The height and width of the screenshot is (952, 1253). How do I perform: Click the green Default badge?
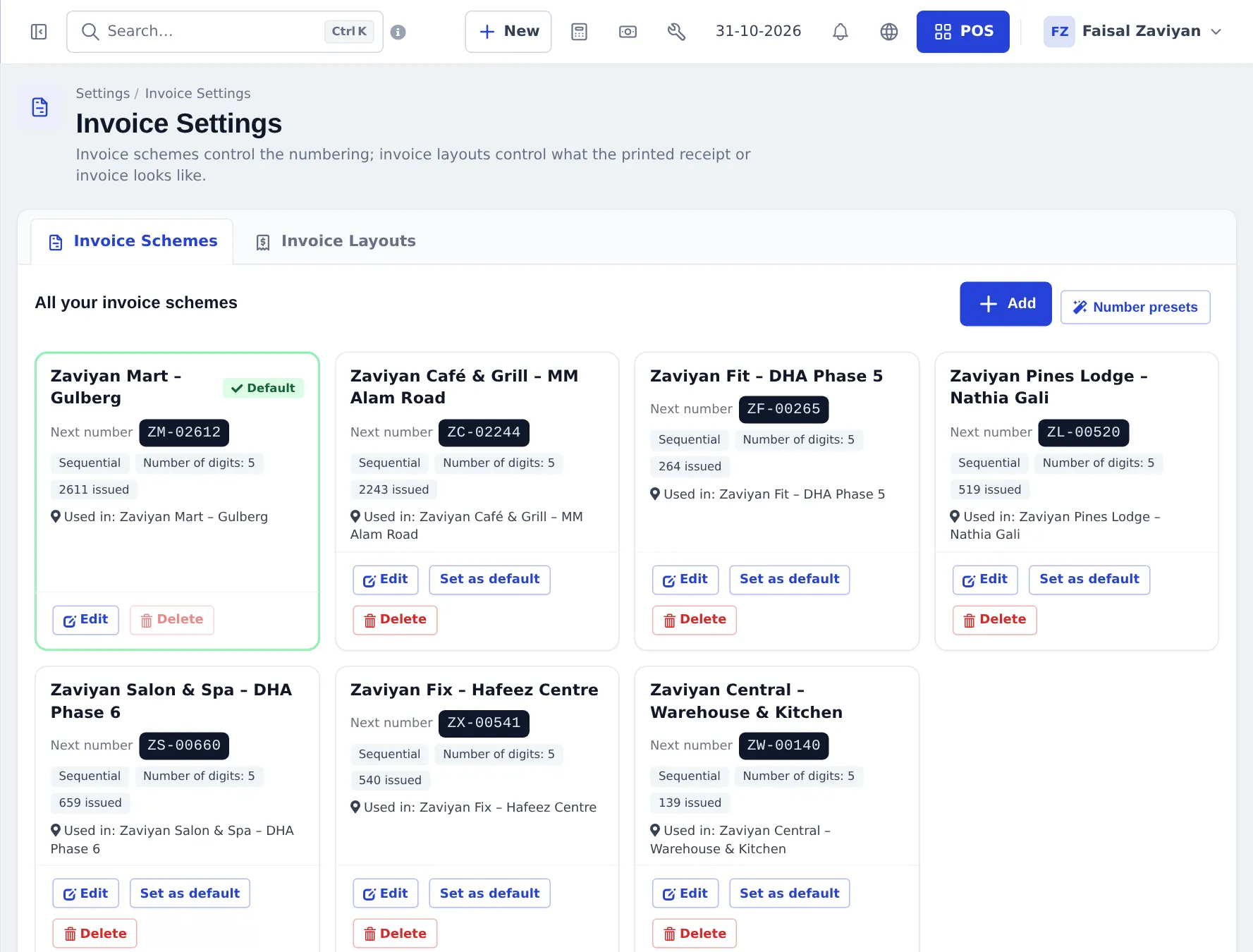[264, 388]
